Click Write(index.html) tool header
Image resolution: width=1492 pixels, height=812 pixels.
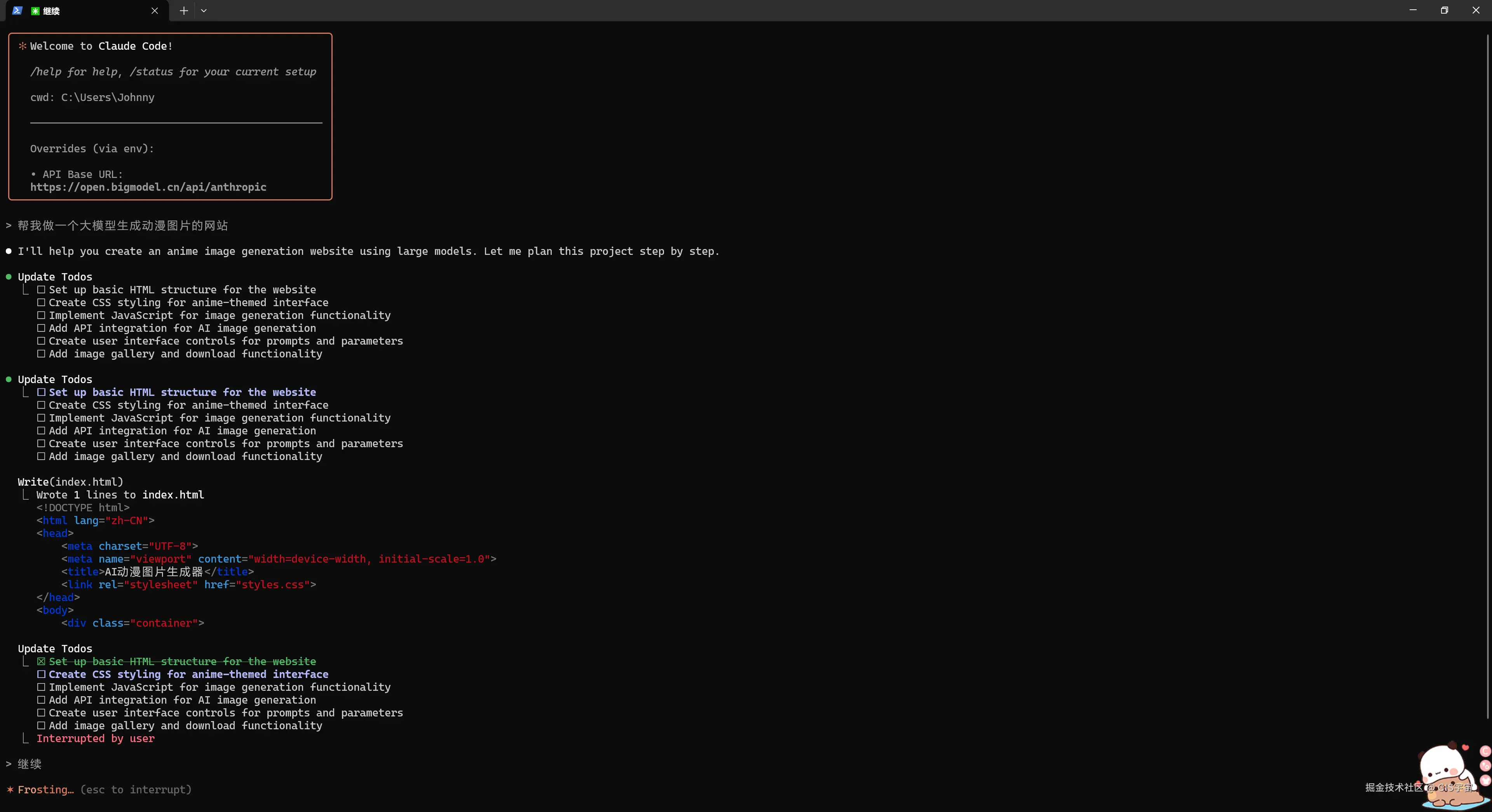pyautogui.click(x=71, y=482)
